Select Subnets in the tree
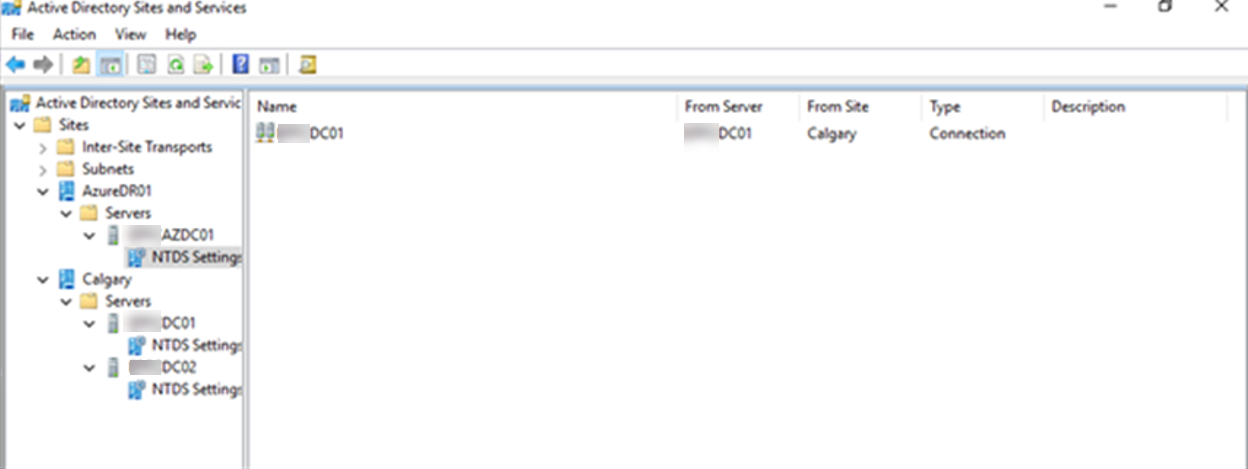This screenshot has height=469, width=1248. point(108,169)
